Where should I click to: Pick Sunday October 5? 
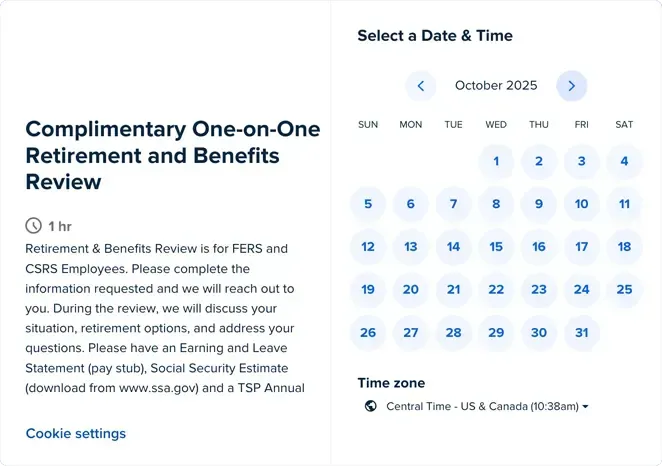click(368, 204)
